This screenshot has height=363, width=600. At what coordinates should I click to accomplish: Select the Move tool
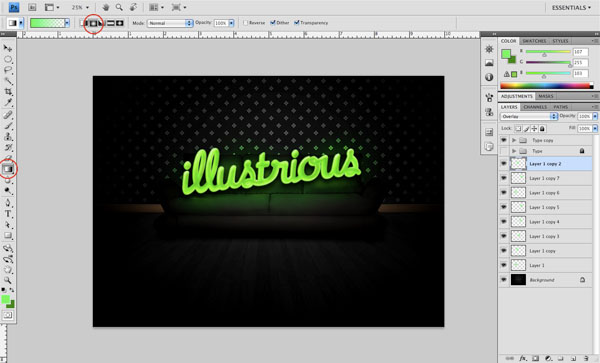click(8, 48)
